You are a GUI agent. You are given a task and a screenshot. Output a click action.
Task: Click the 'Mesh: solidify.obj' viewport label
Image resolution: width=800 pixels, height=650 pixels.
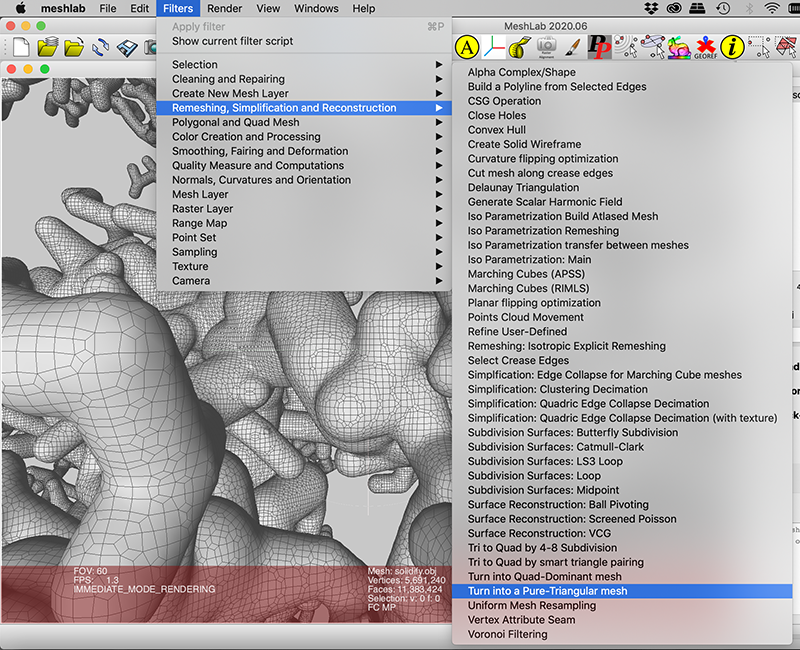[x=402, y=571]
